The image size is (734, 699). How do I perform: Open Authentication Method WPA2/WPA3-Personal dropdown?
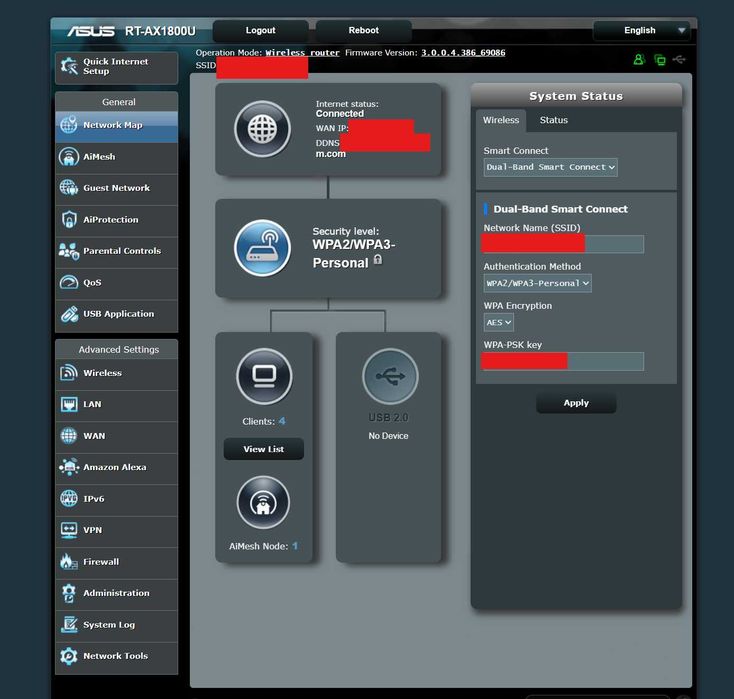click(537, 283)
